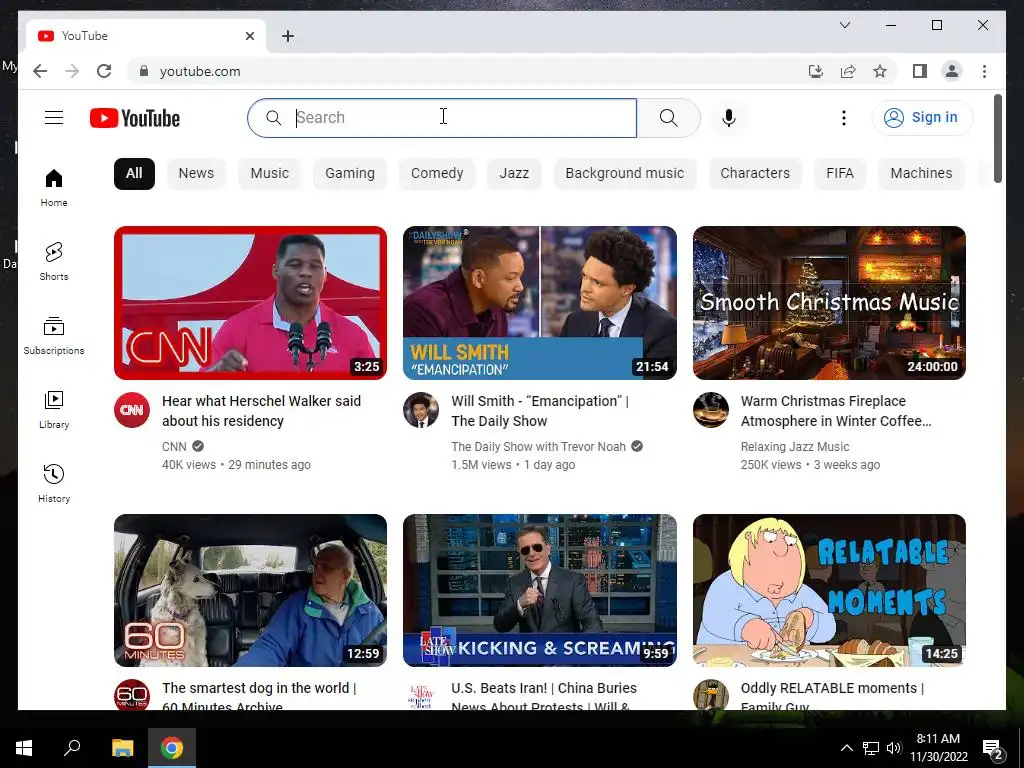
Task: Toggle Chrome side panel icon
Action: click(920, 71)
